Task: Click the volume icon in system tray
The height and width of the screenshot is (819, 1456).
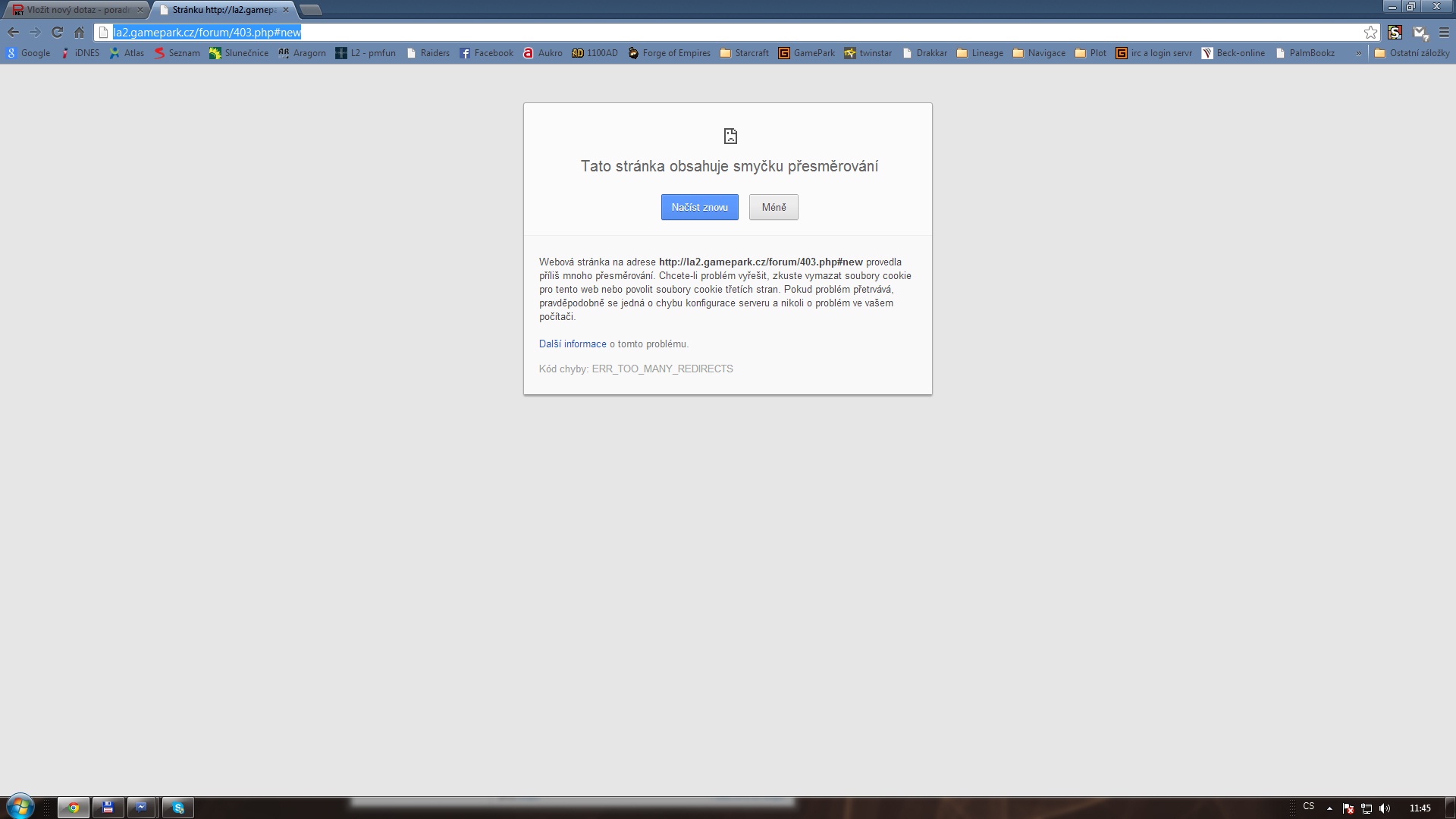Action: point(1385,808)
